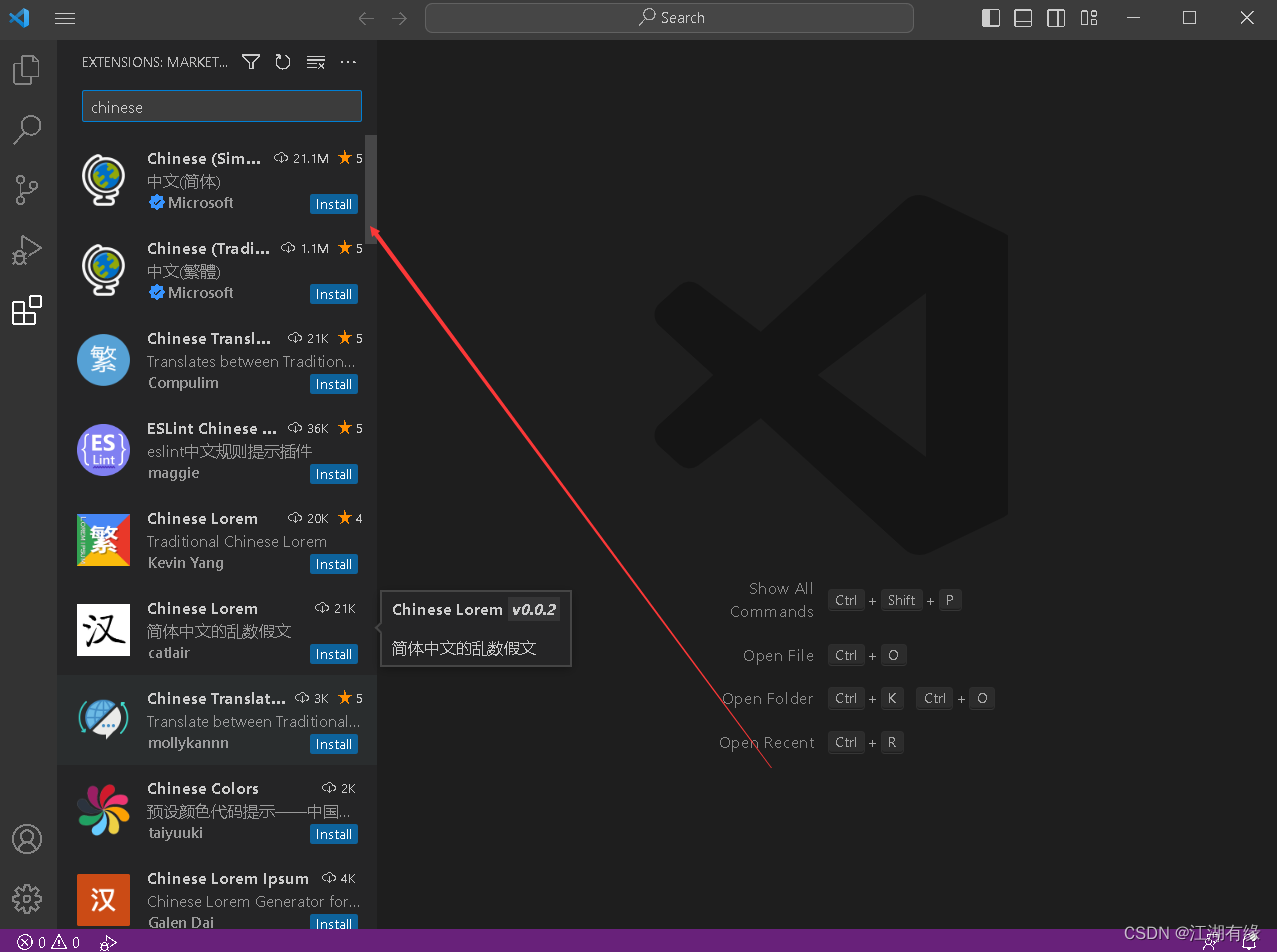Screen dimensions: 1277x952
Task: Open the Chinese Lorem Ipsum orange icon
Action: 104,899
